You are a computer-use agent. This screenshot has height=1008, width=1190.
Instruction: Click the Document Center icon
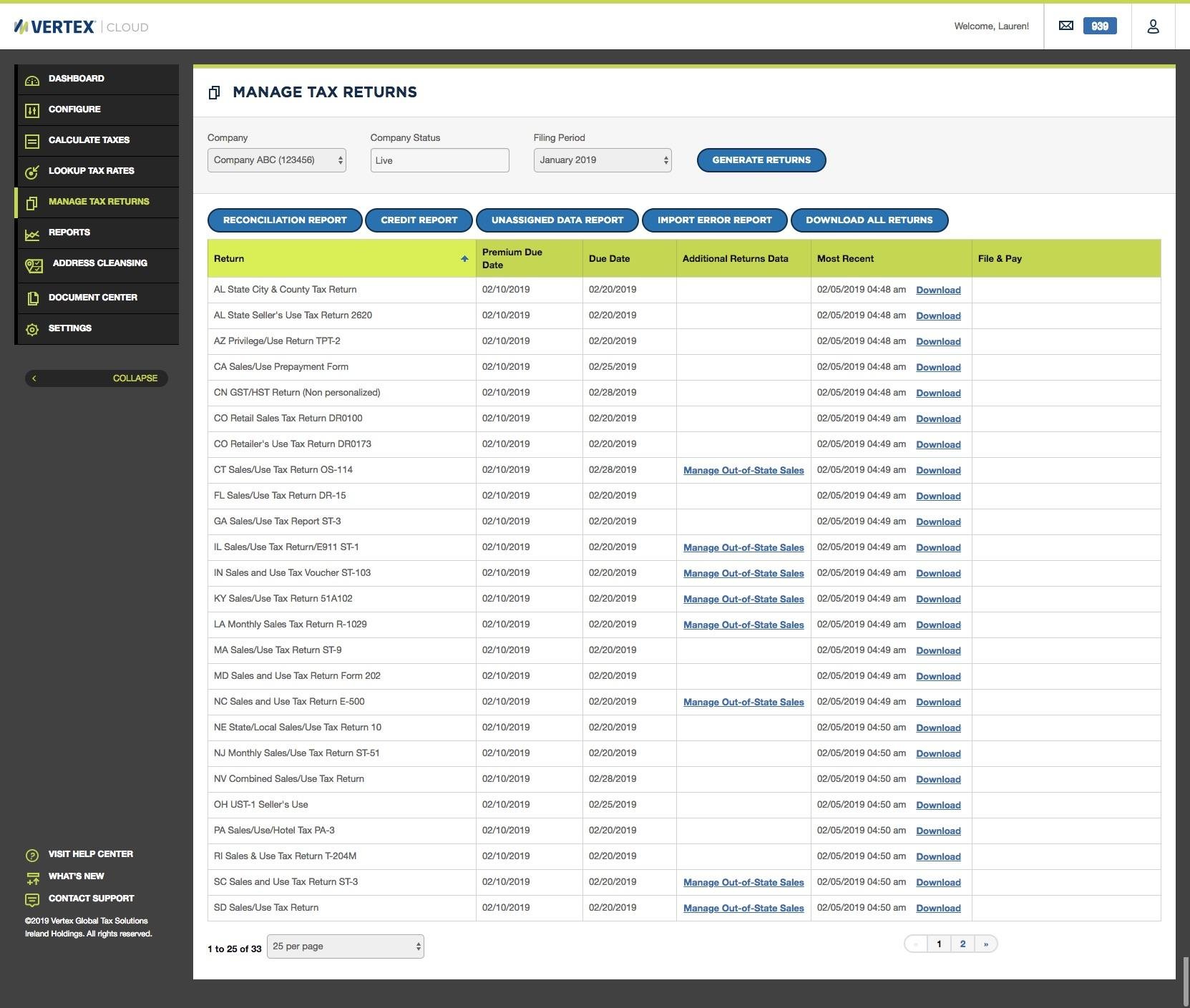tap(32, 298)
